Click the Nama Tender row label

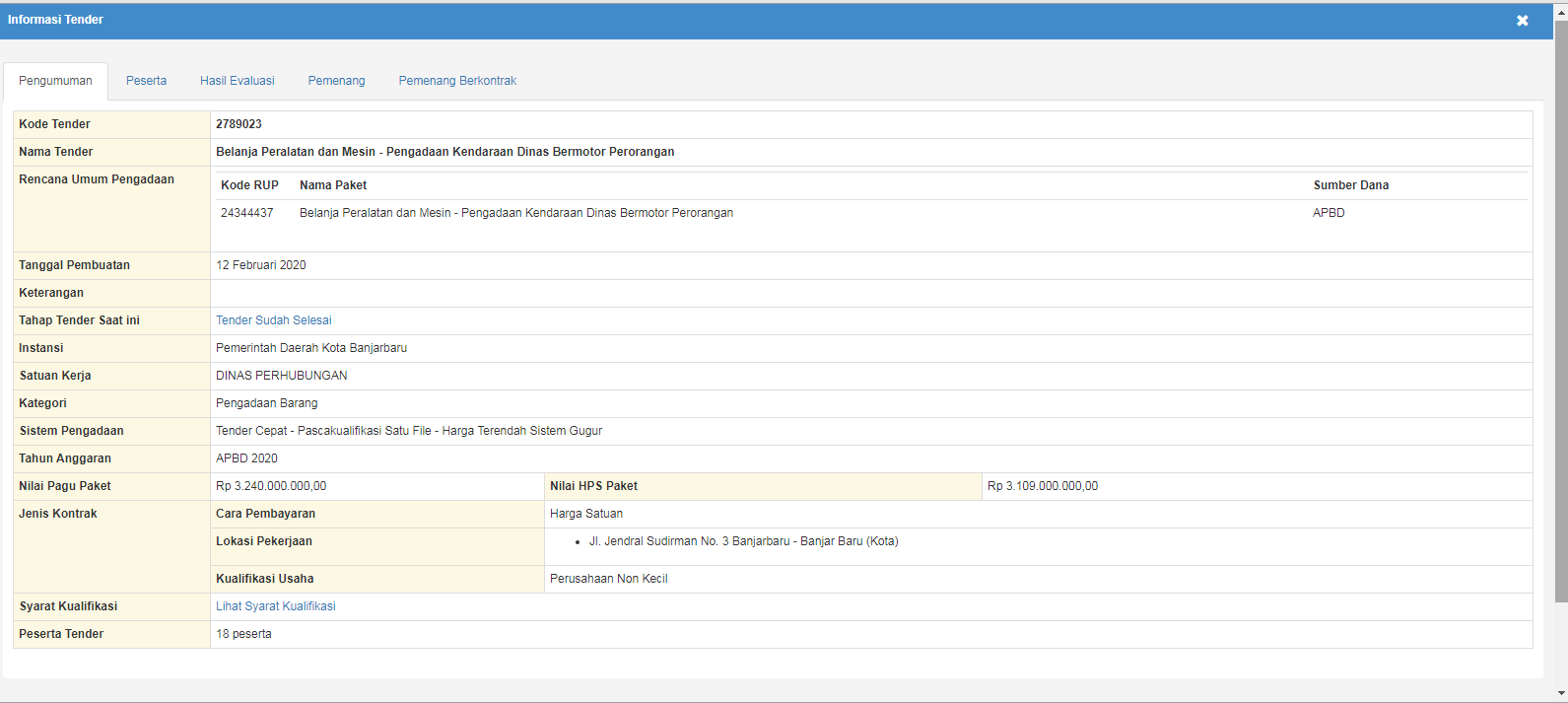click(x=56, y=152)
